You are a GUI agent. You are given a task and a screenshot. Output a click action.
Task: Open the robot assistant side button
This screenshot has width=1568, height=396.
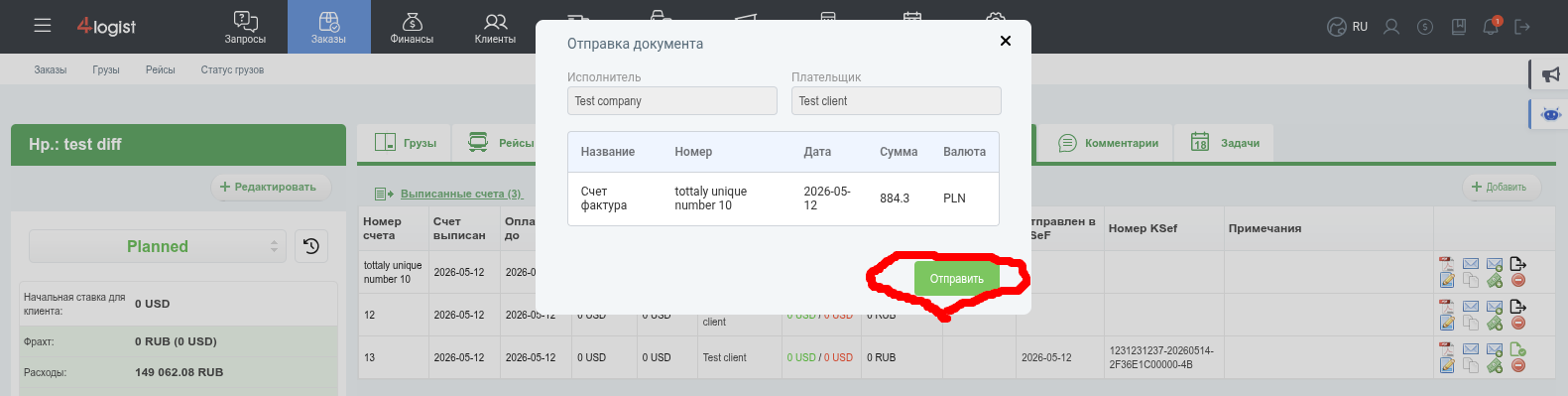(1550, 114)
